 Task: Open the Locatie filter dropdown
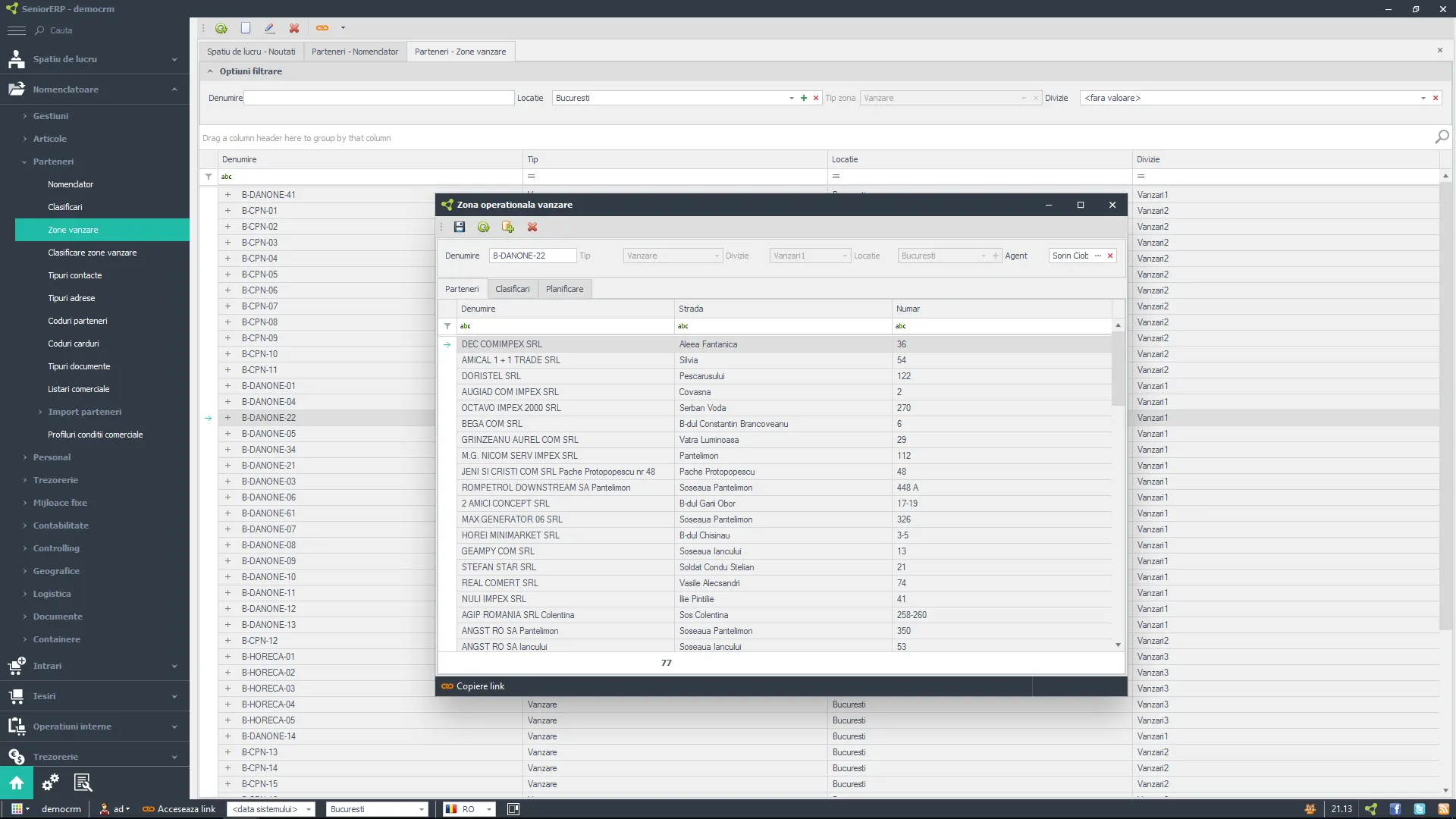[792, 98]
